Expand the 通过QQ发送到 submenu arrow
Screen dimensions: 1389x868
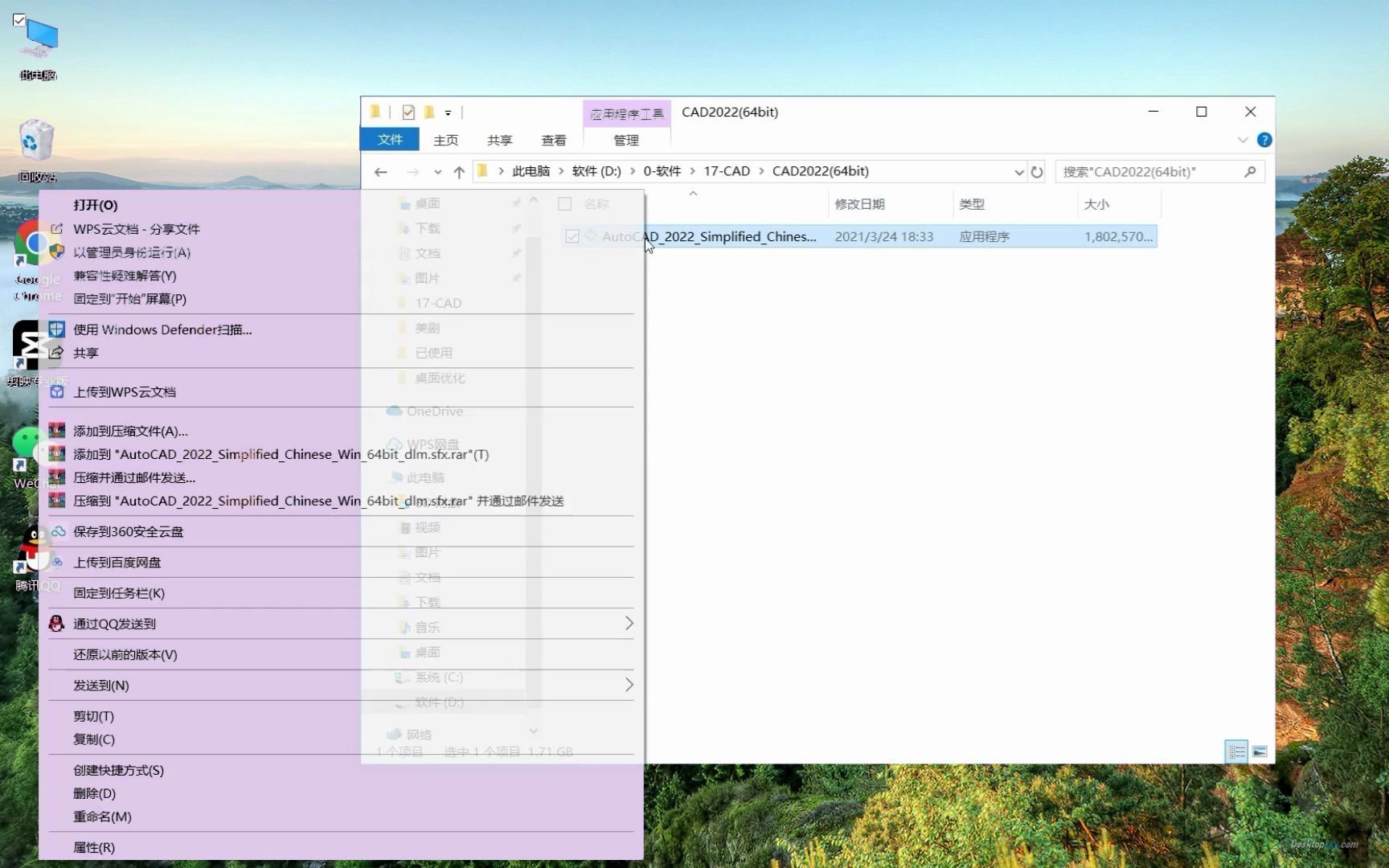[x=629, y=623]
